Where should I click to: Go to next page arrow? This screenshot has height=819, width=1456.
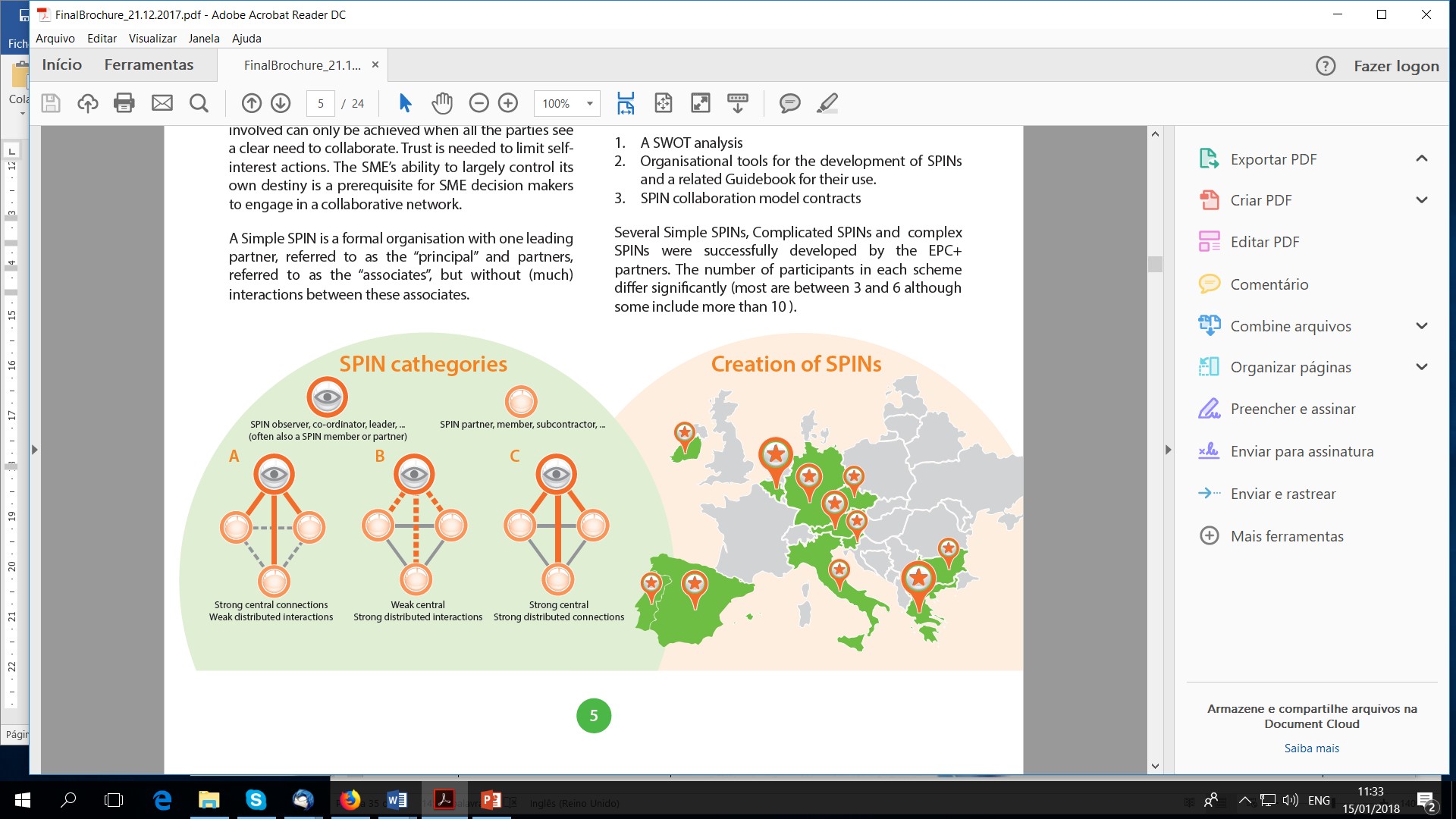click(281, 103)
